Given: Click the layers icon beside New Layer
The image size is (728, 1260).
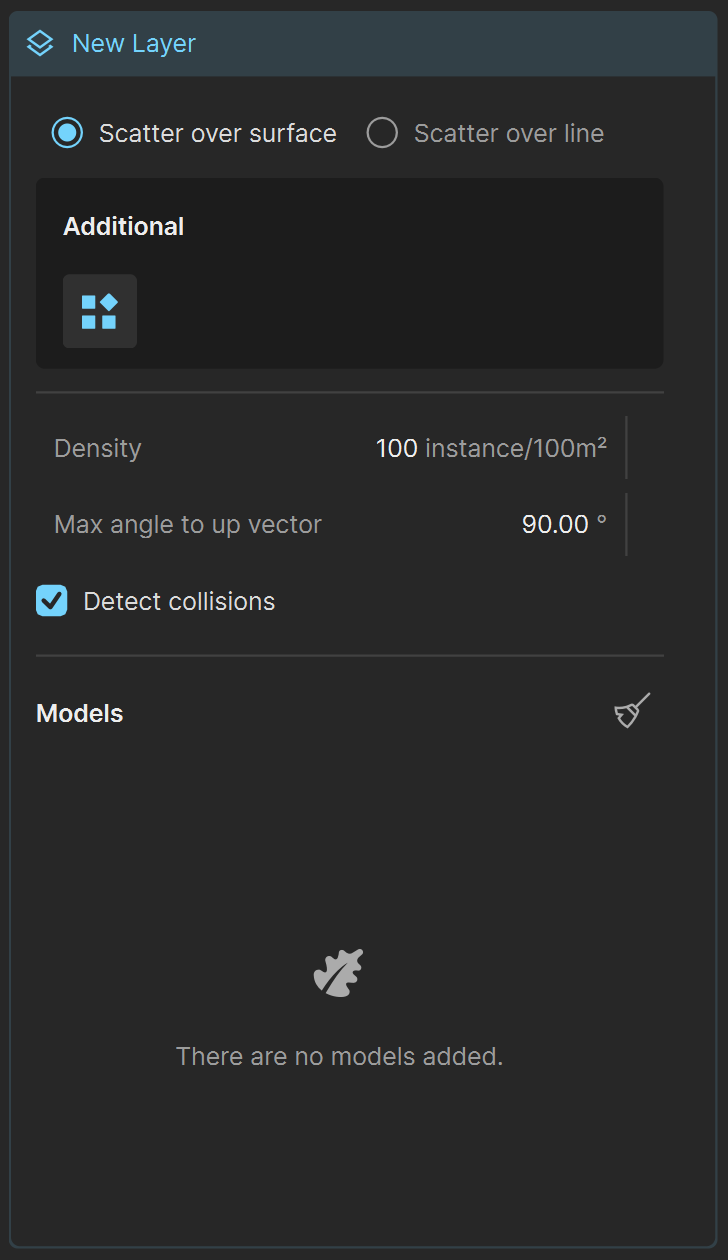Looking at the screenshot, I should [x=40, y=44].
